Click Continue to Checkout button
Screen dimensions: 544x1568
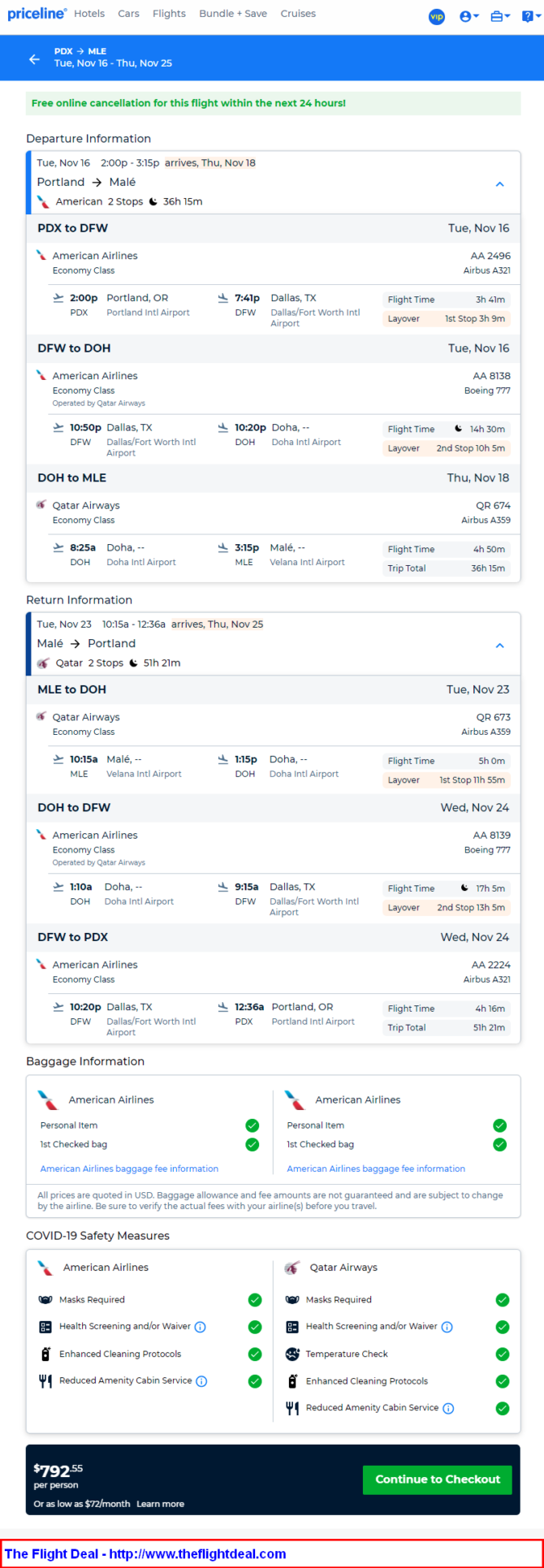click(x=438, y=1479)
